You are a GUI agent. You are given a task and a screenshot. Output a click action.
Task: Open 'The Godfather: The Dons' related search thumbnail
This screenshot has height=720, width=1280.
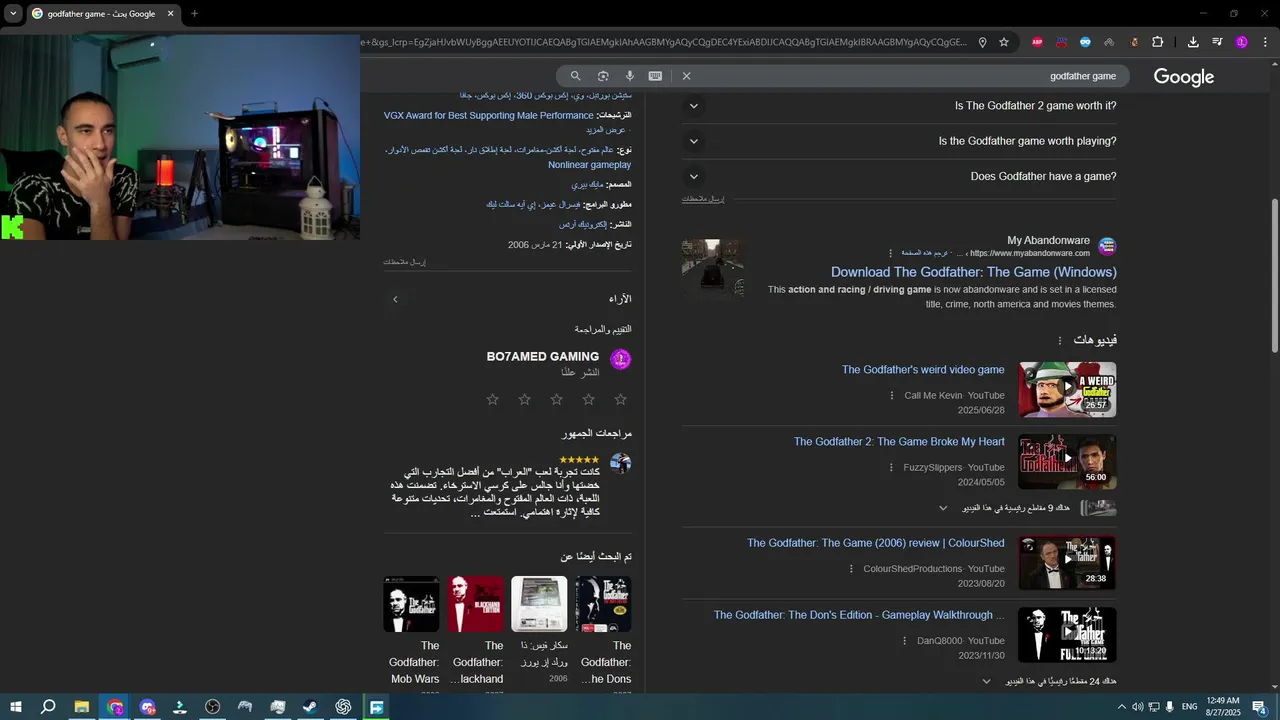click(603, 604)
